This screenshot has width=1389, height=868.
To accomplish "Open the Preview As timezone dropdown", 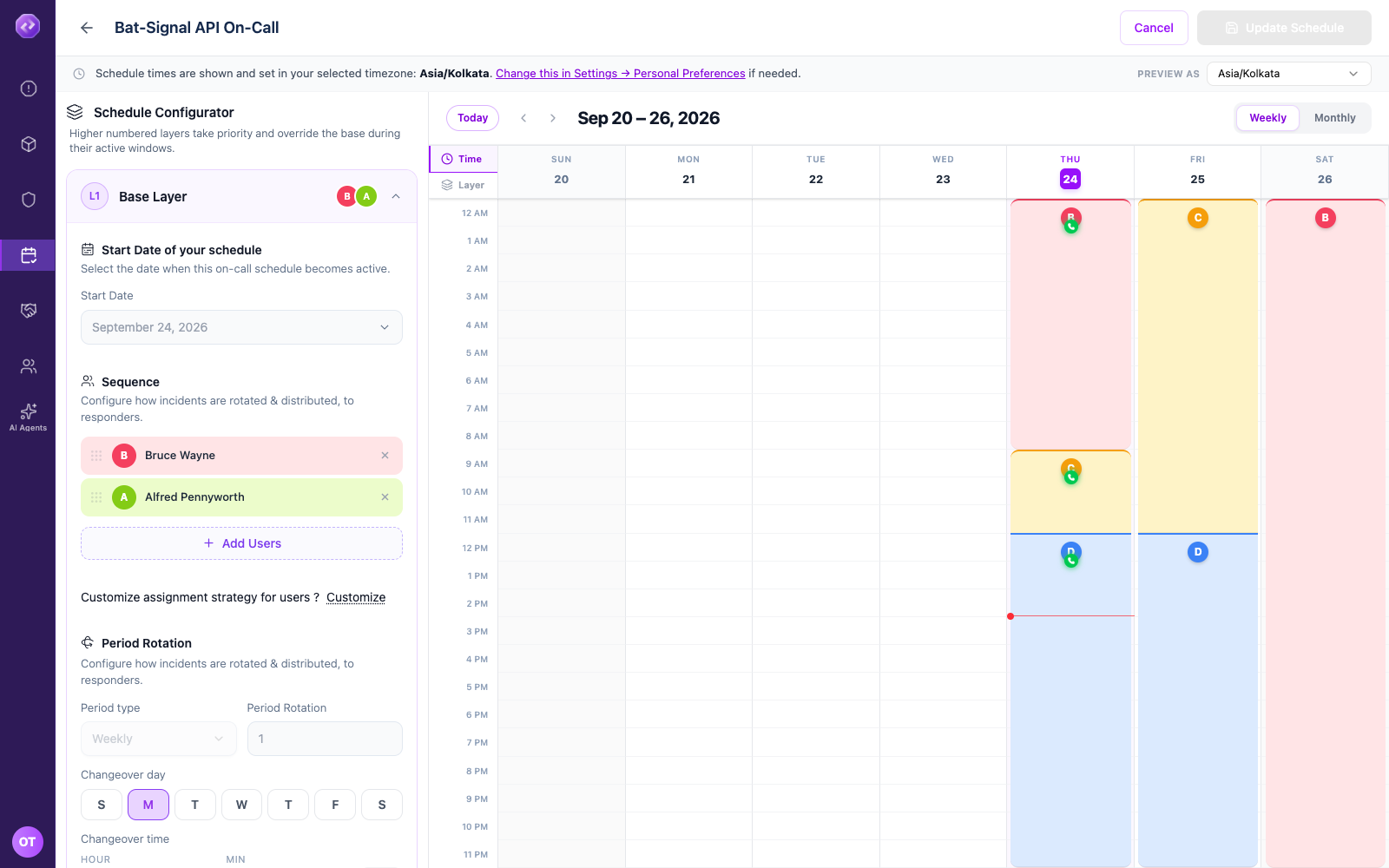I will click(x=1288, y=74).
